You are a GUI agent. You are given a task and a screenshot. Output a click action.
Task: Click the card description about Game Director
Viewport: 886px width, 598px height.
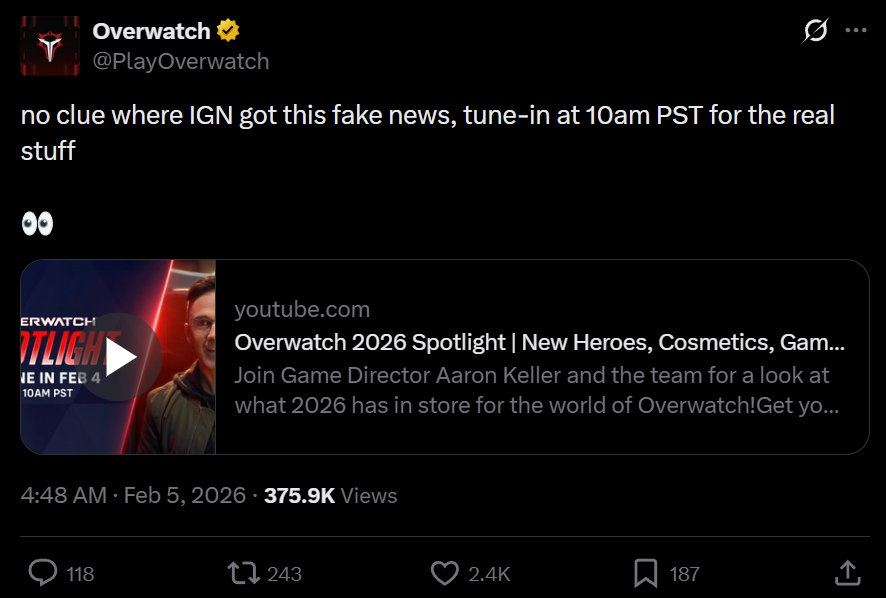point(536,391)
